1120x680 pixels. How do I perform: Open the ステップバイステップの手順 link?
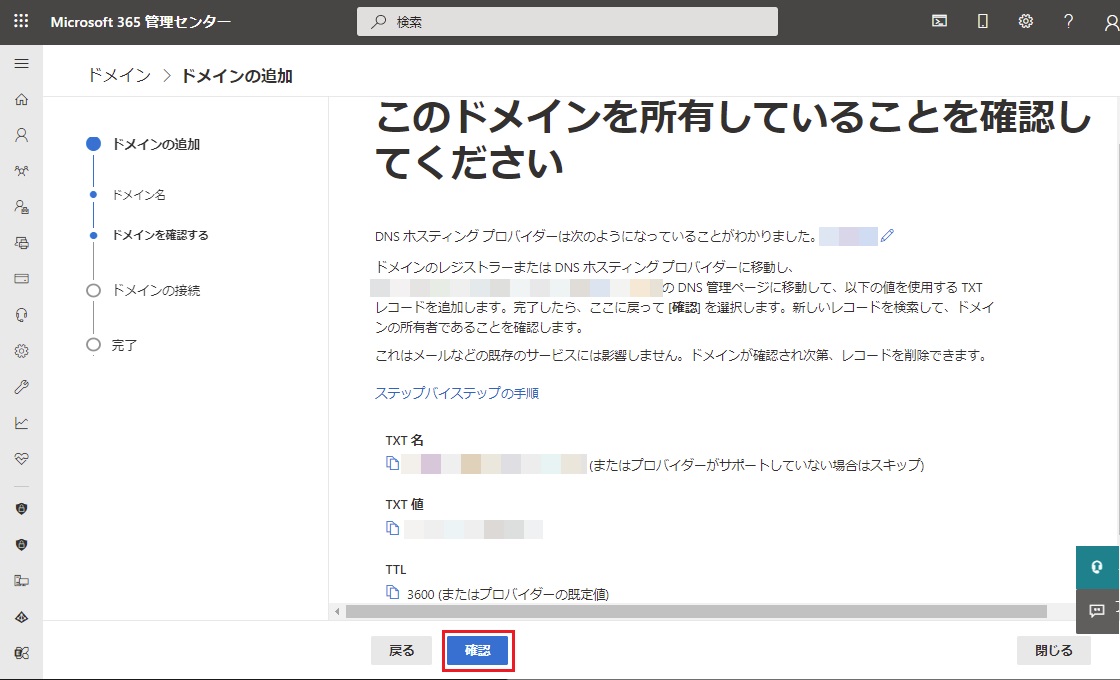457,393
